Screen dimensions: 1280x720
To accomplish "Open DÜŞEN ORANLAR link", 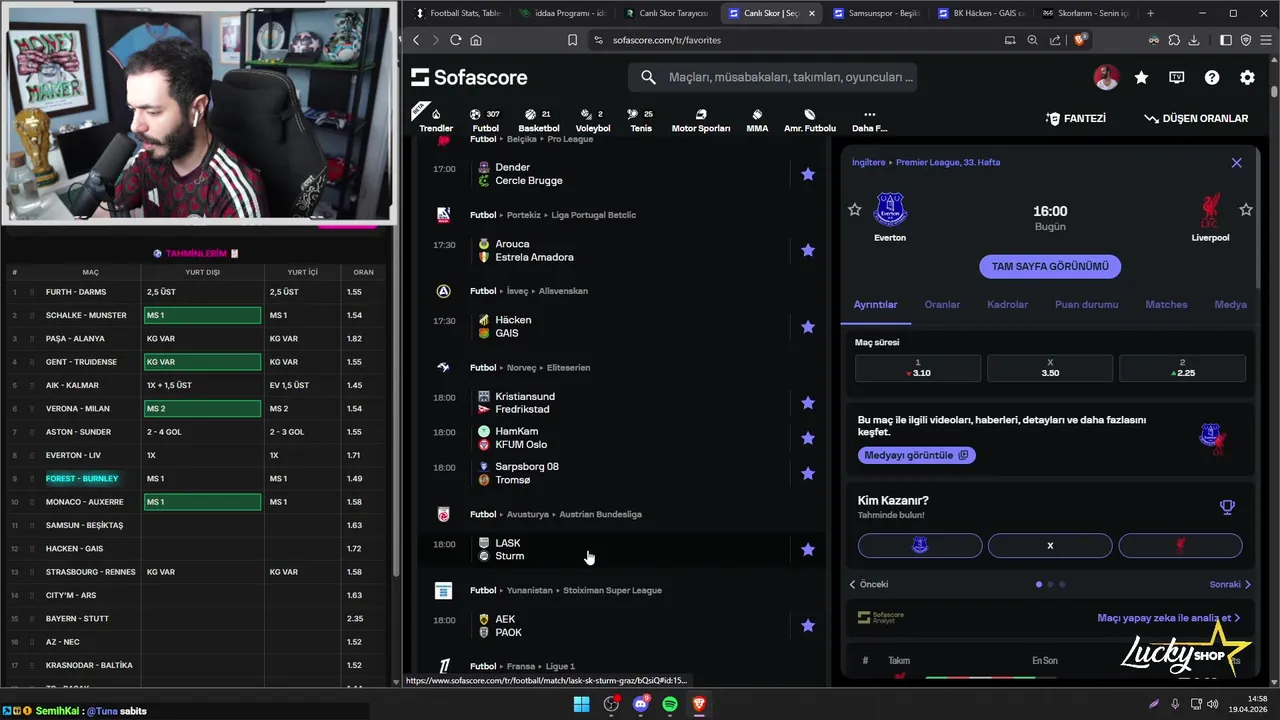I will tap(1196, 118).
